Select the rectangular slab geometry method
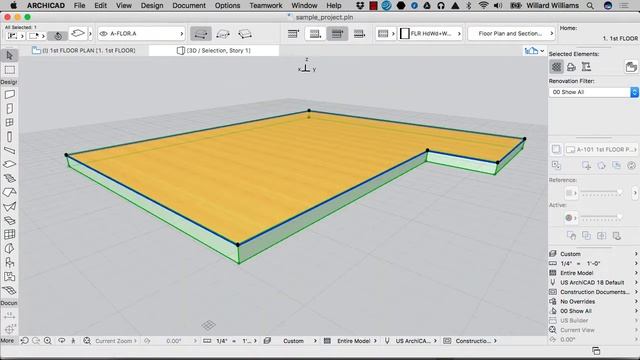Viewport: 640px width, 360px height. [x=223, y=34]
